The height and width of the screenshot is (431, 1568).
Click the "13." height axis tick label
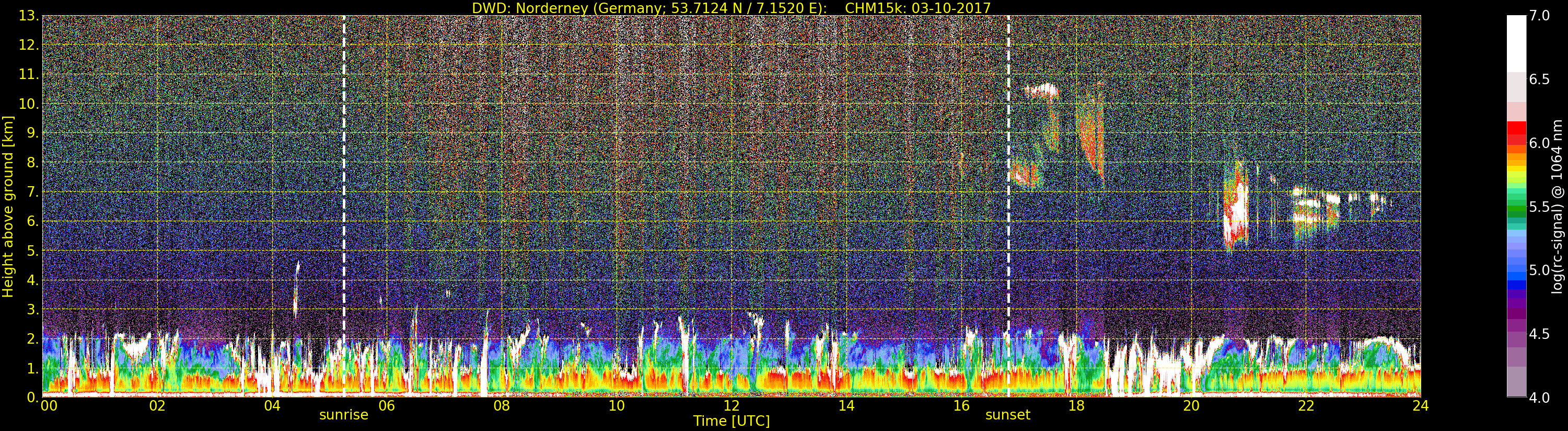tap(29, 16)
